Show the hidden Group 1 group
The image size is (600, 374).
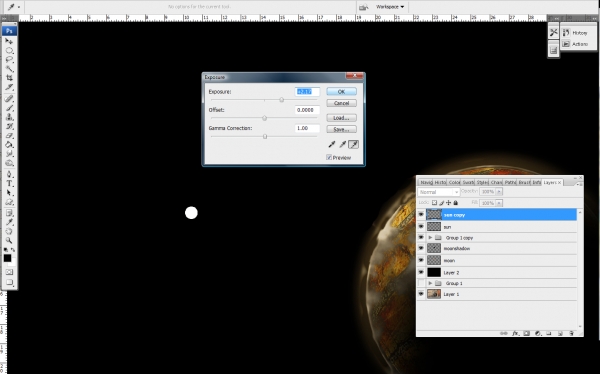[x=421, y=283]
